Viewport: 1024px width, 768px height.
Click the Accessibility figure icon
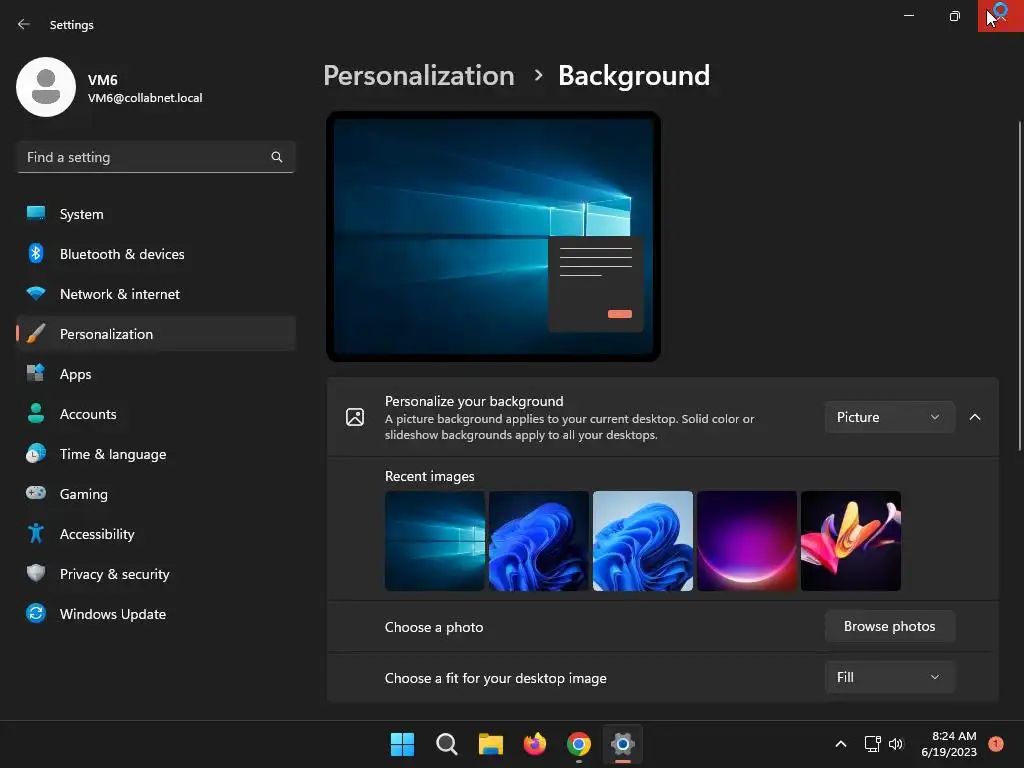[36, 534]
